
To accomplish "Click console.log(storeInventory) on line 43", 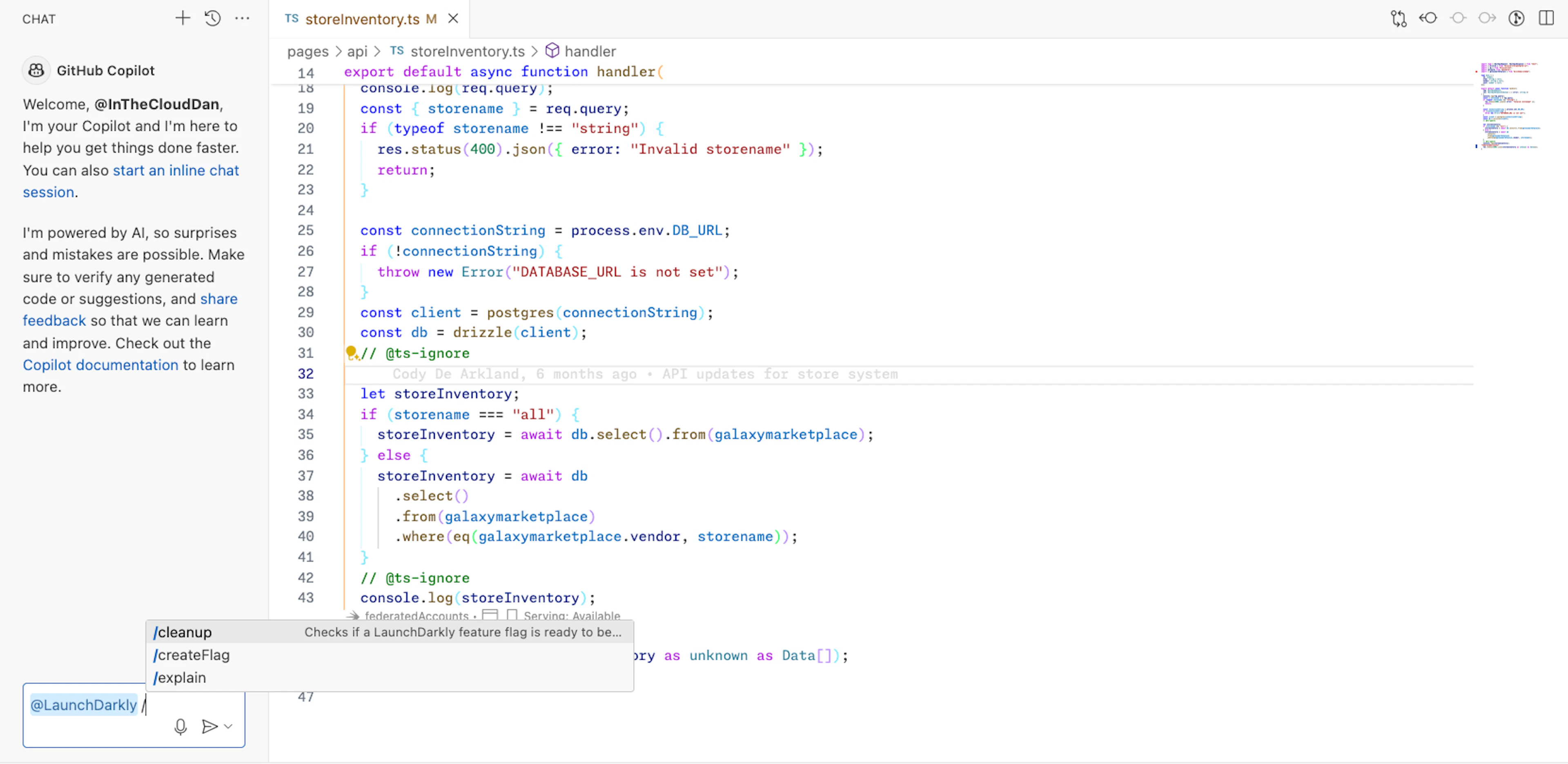I will tap(478, 598).
